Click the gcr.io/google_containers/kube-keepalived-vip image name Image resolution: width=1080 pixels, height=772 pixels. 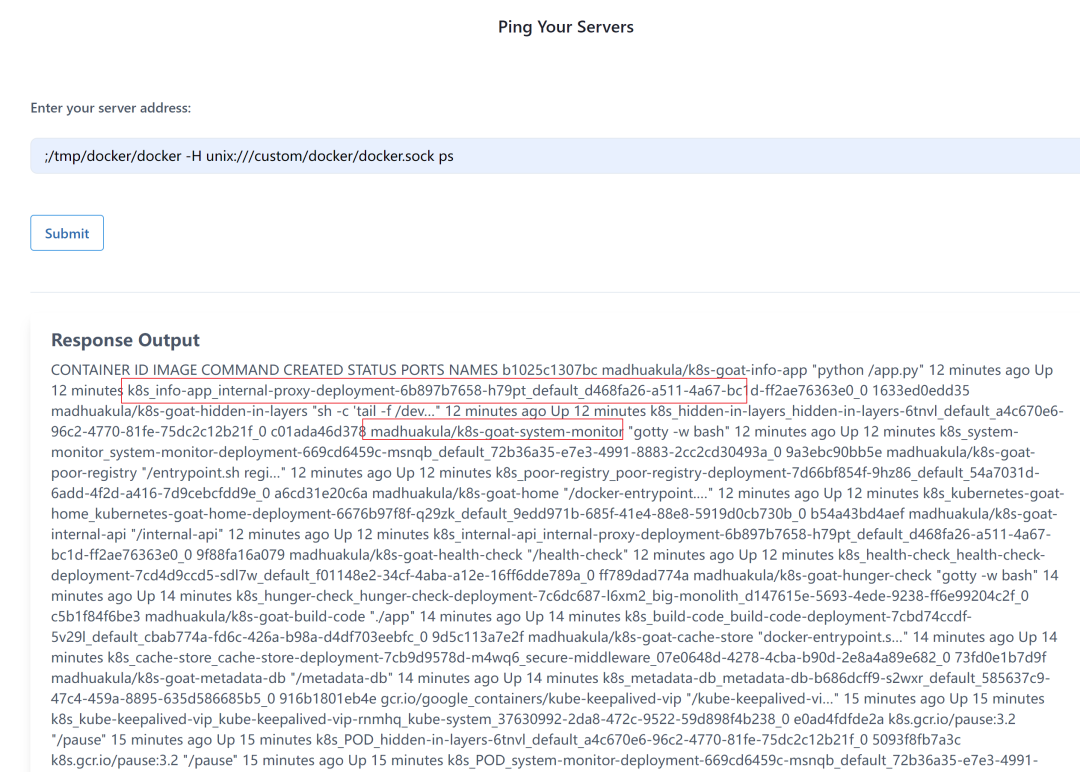531,700
